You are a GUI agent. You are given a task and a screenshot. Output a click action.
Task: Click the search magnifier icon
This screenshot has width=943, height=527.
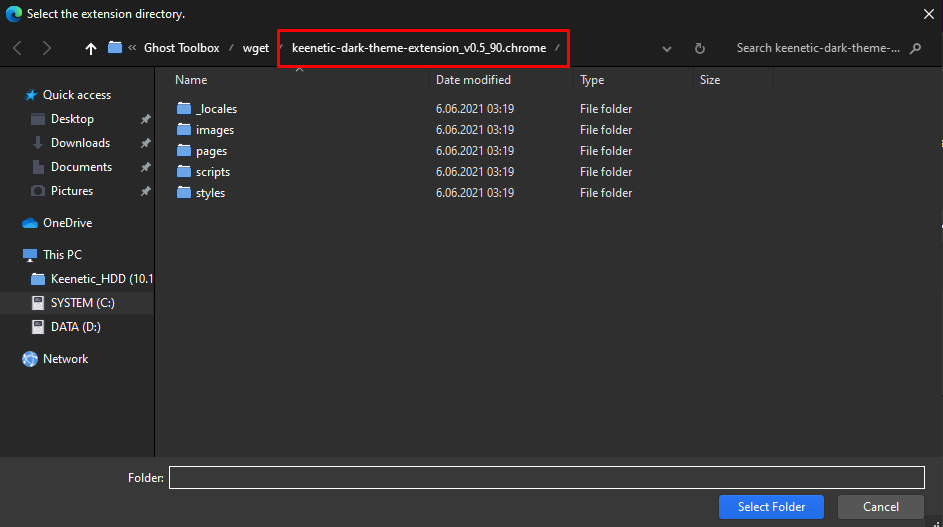coord(915,48)
